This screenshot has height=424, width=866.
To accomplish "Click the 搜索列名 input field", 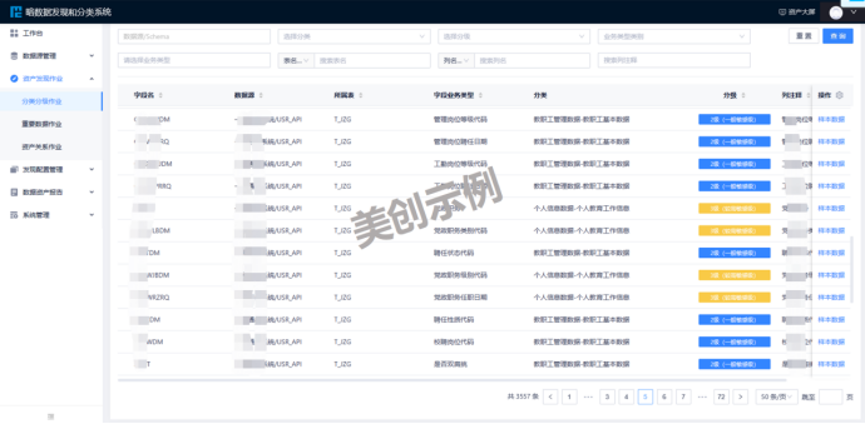I will click(532, 61).
